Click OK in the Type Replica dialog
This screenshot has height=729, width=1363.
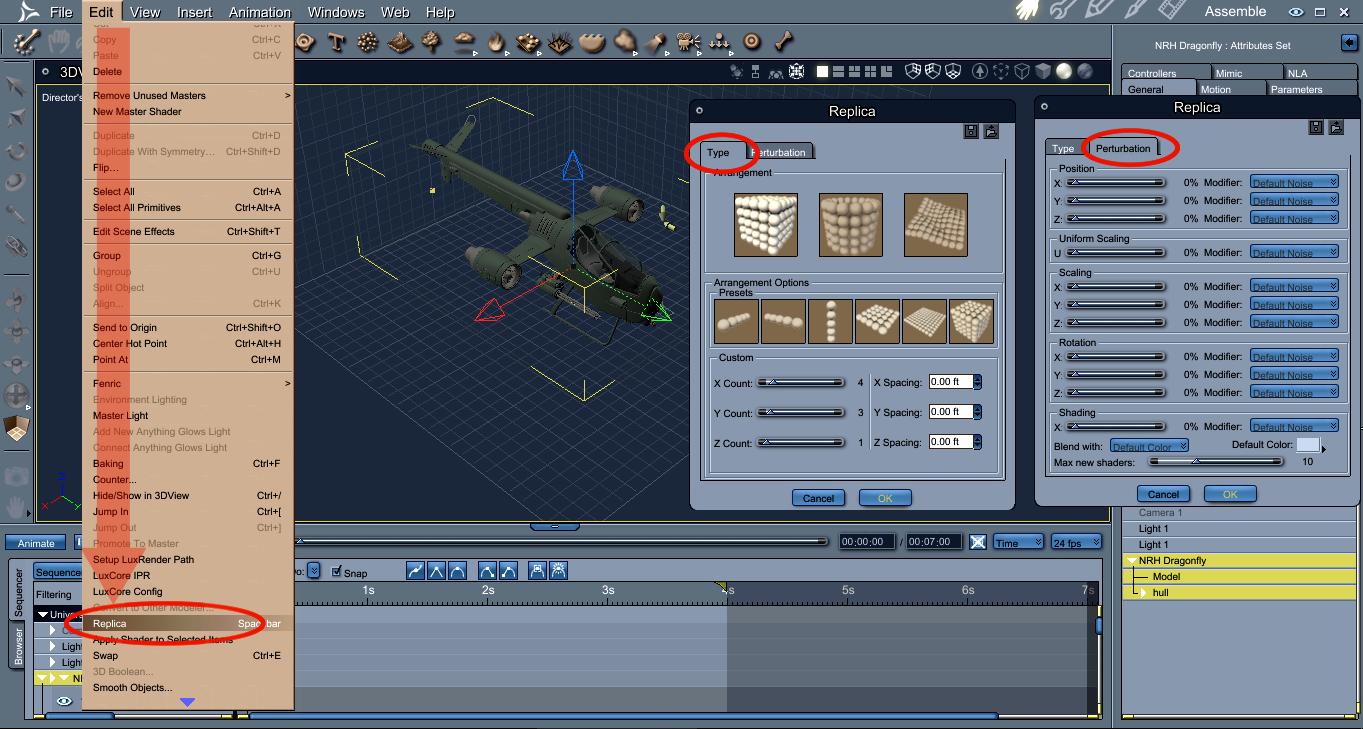[x=885, y=498]
